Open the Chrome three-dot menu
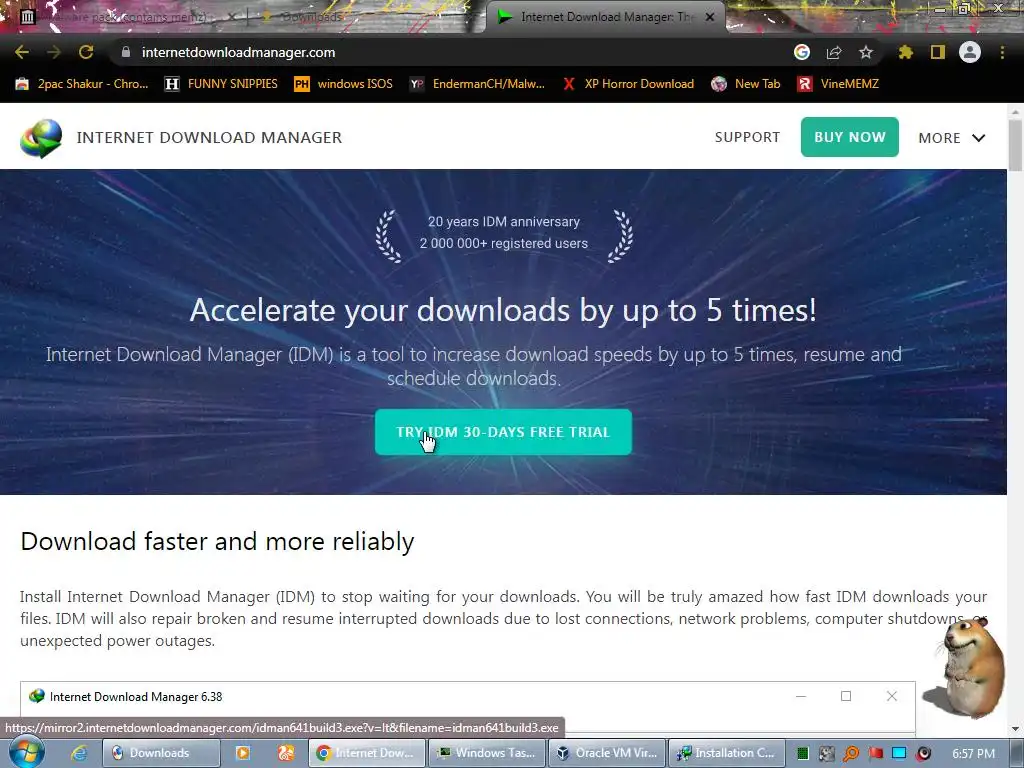Screen dimensions: 1024x768 1002,52
